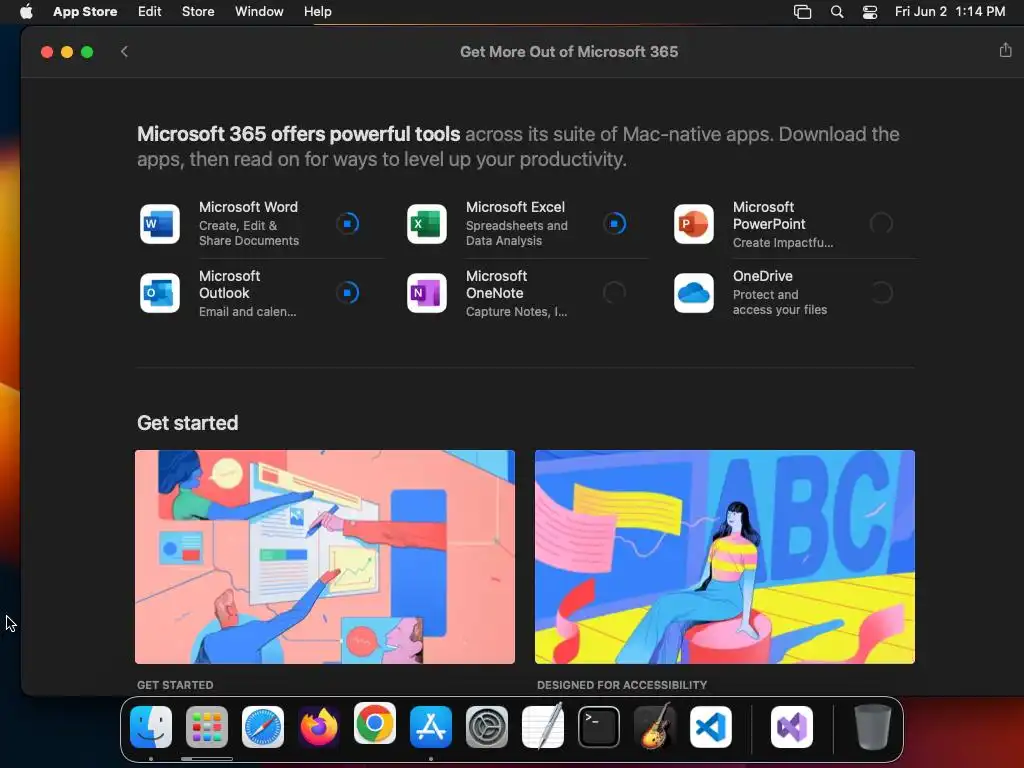Open TextEdit from the dock

click(x=543, y=726)
